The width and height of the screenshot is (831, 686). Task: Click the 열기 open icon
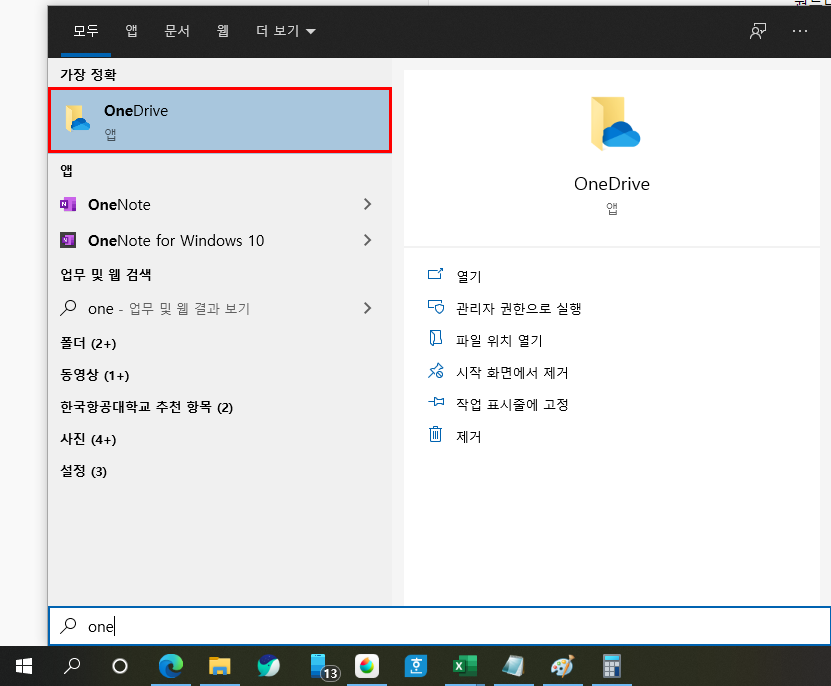tap(436, 274)
